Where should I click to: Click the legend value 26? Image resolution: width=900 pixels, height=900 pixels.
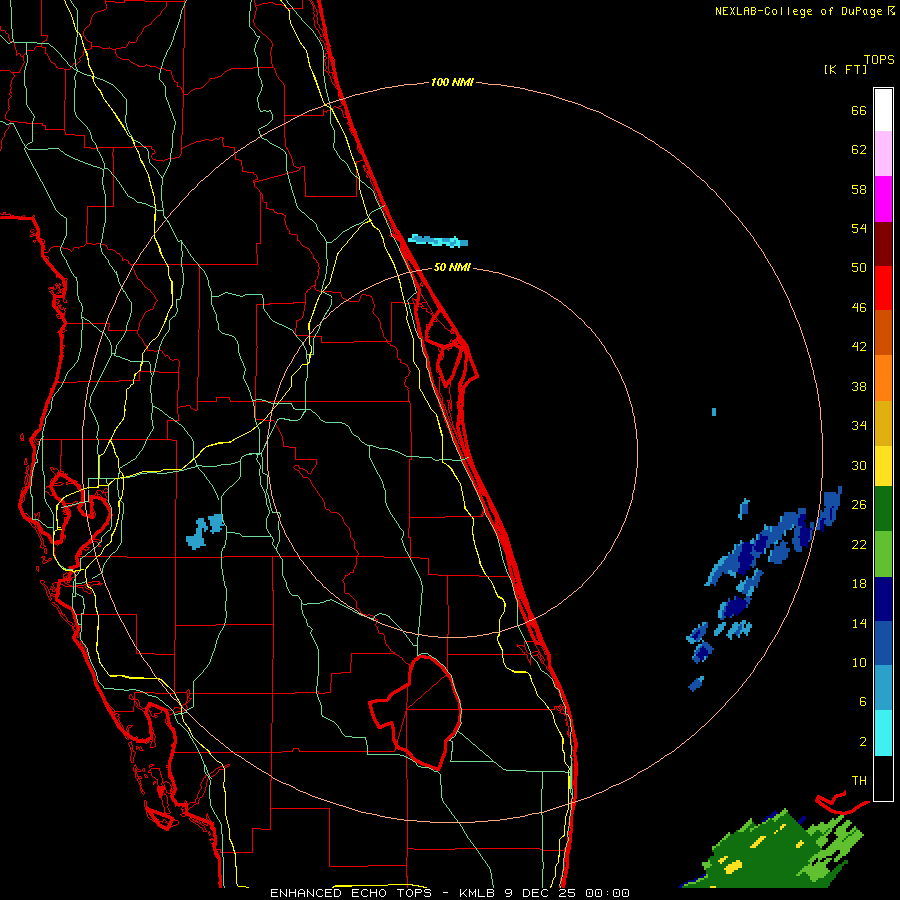click(x=859, y=505)
